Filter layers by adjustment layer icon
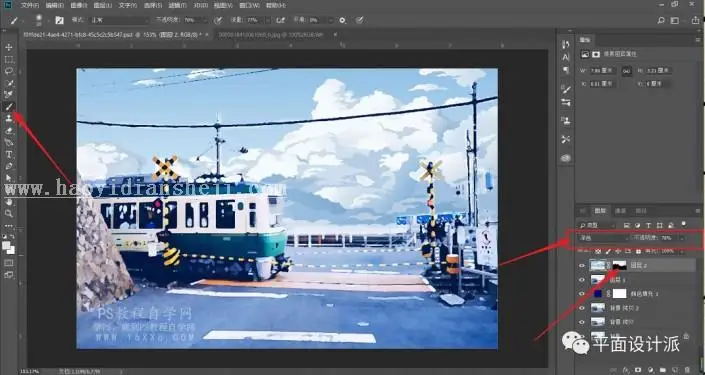The width and height of the screenshot is (705, 375). point(638,225)
